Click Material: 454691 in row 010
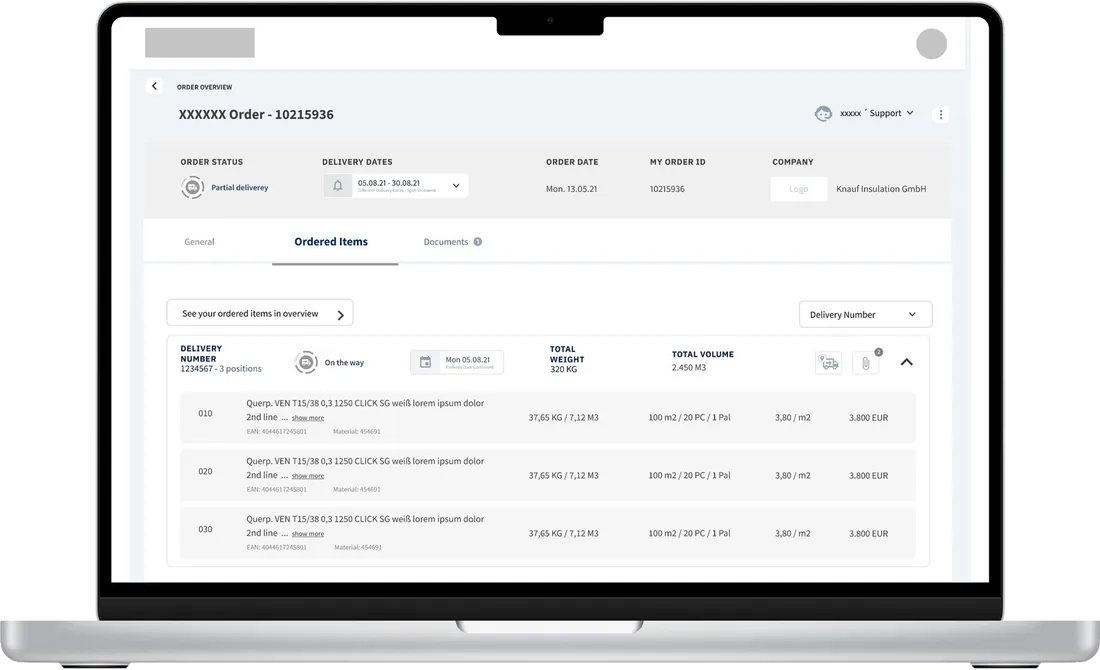 356,431
